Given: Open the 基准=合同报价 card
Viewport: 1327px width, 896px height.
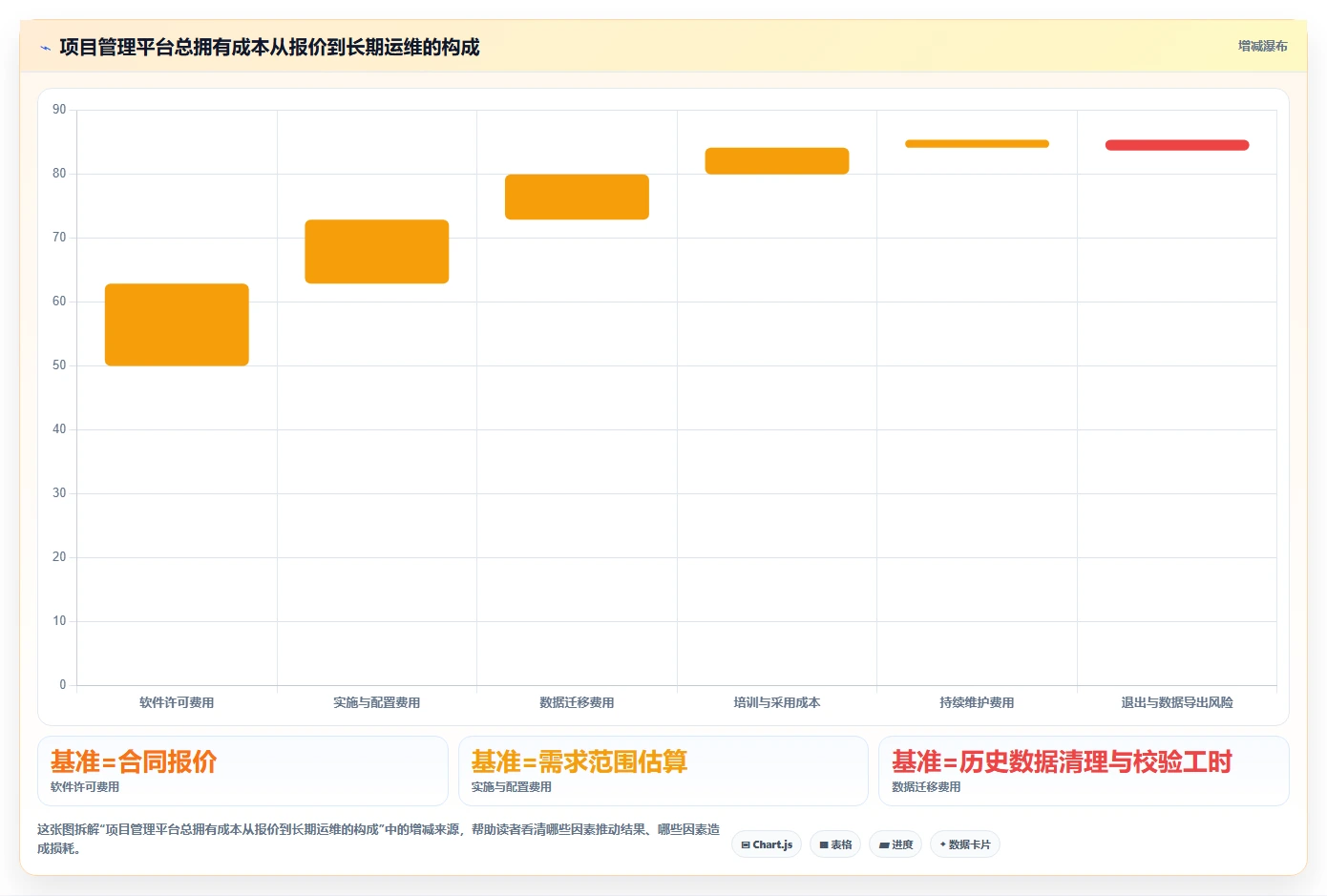Looking at the screenshot, I should (242, 771).
